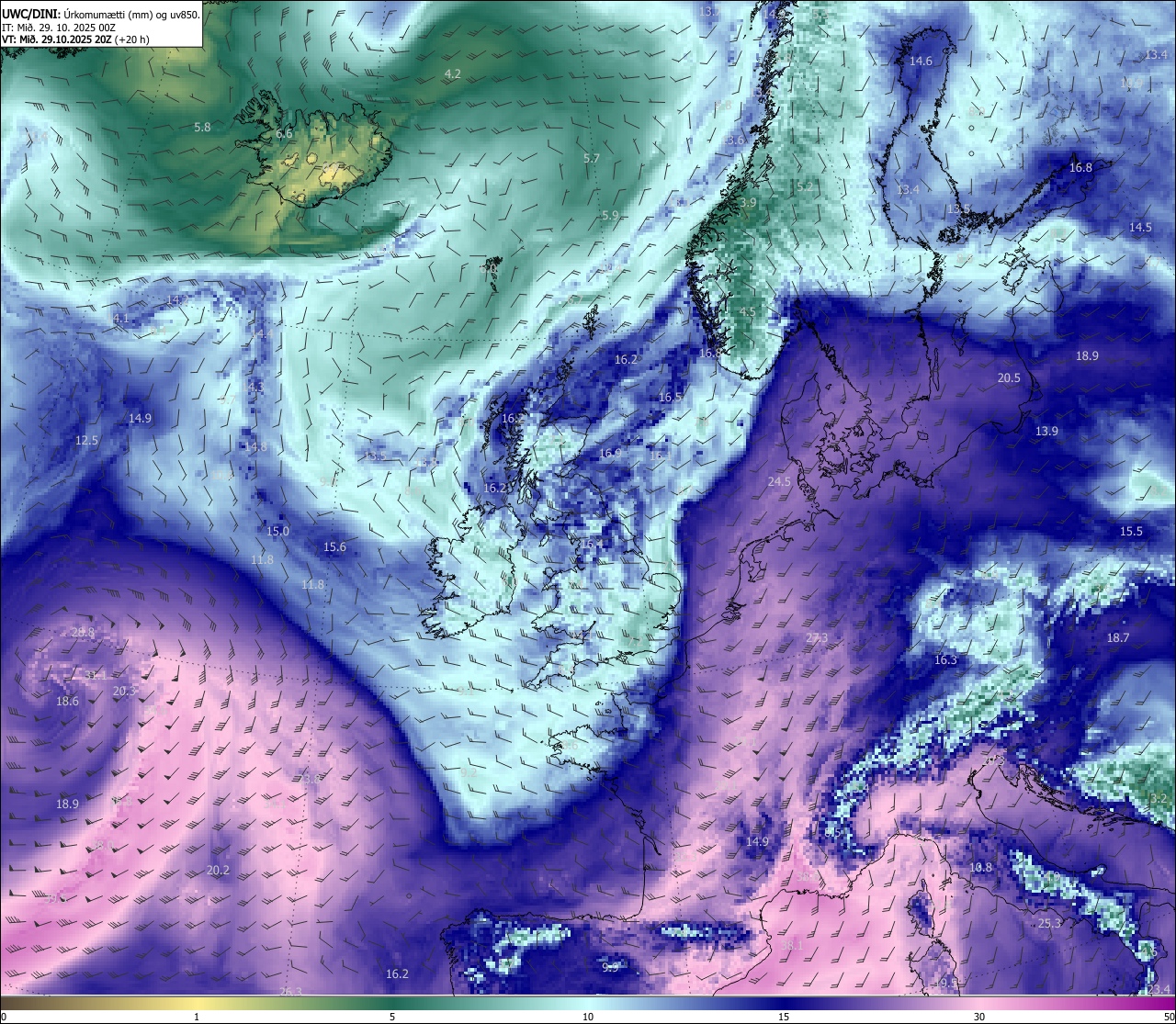Click the 5.2 value label over Scandinavia
Screen dimensions: 1176x1024
click(805, 186)
